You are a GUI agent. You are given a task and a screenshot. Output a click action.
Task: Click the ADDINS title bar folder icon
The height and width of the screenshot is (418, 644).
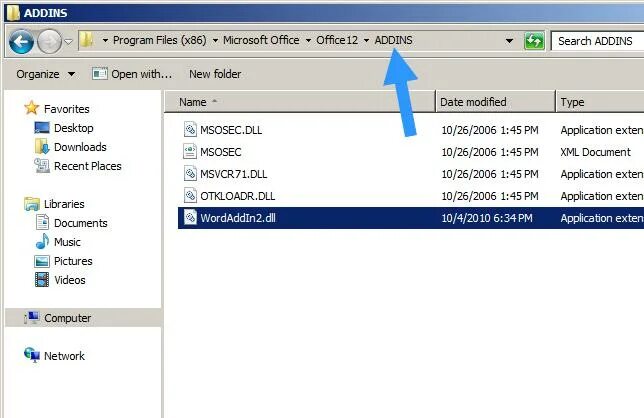click(13, 13)
